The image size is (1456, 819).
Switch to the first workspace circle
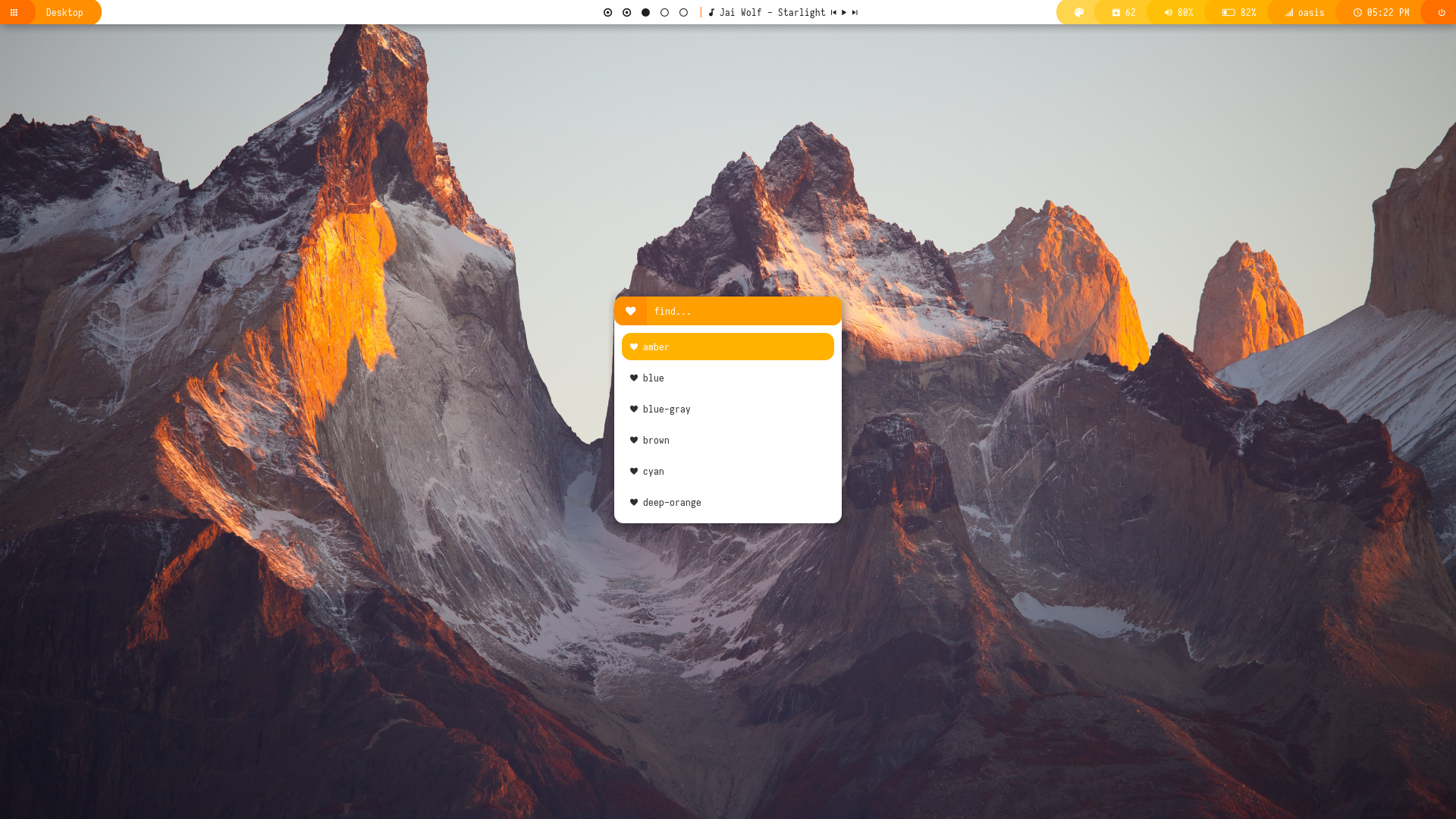tap(607, 12)
